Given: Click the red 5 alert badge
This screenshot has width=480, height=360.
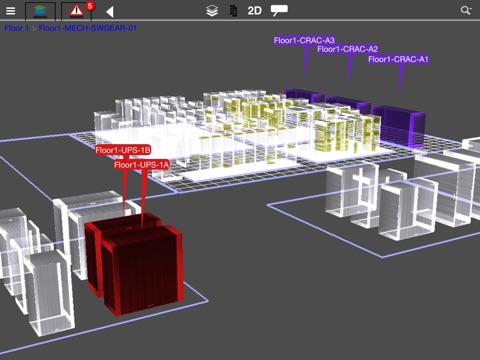Looking at the screenshot, I should 90,6.
